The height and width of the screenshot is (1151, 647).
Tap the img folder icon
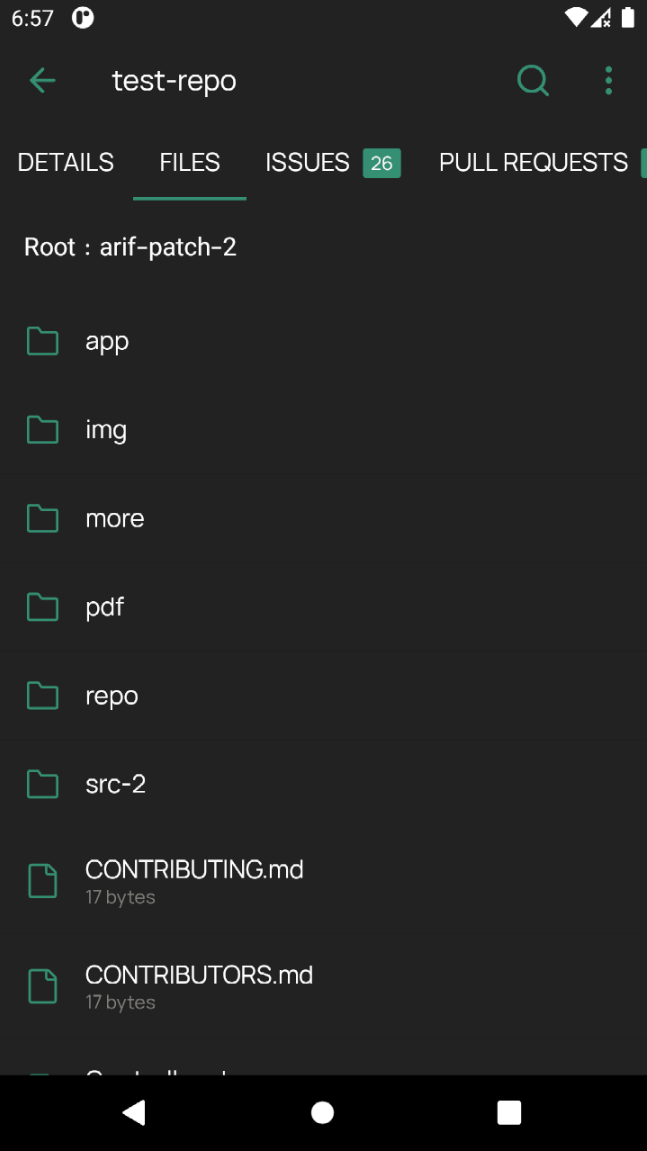coord(42,430)
